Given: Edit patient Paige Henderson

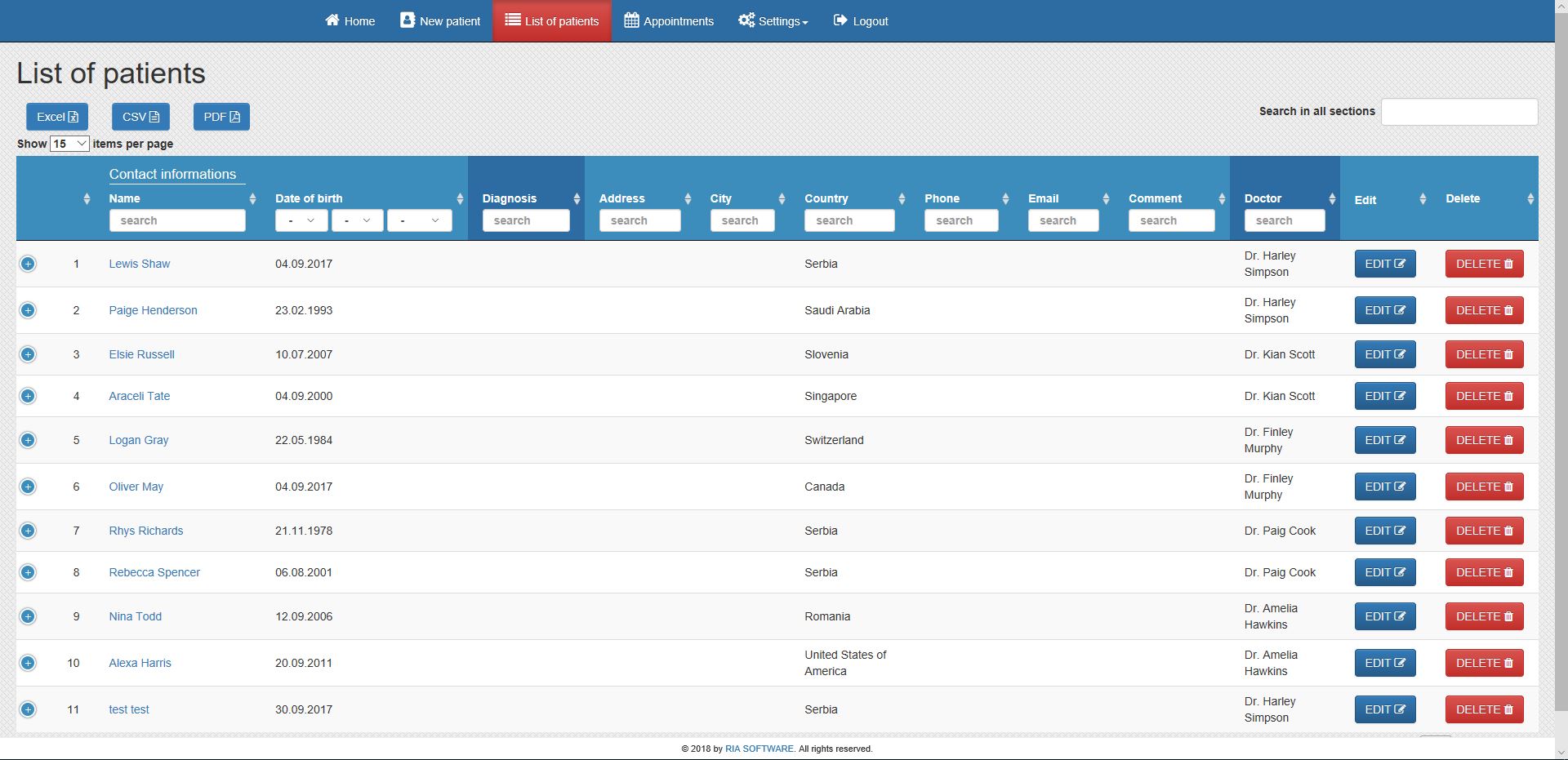Looking at the screenshot, I should click(1385, 310).
